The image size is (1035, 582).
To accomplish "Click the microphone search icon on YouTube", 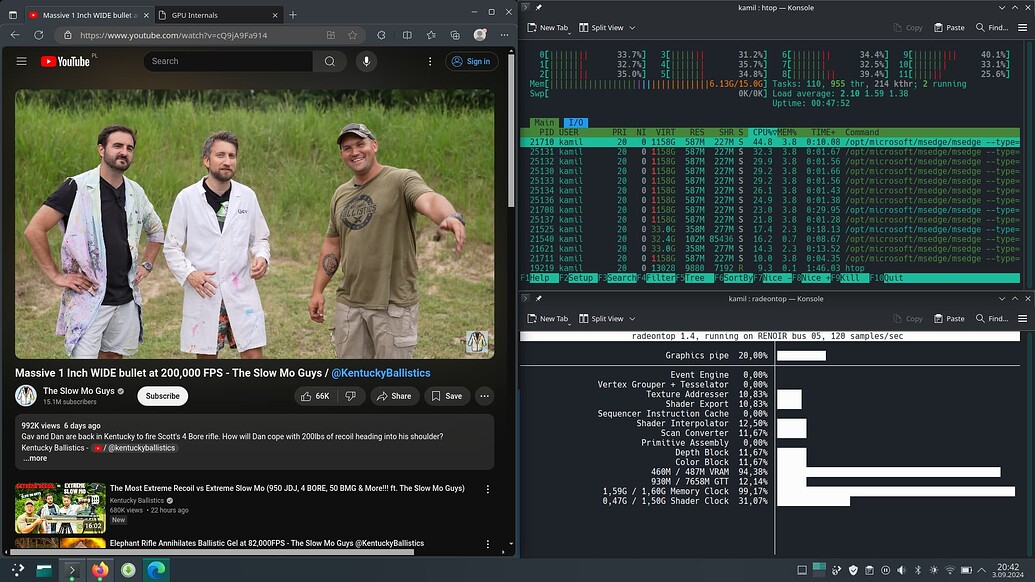I will [x=365, y=61].
